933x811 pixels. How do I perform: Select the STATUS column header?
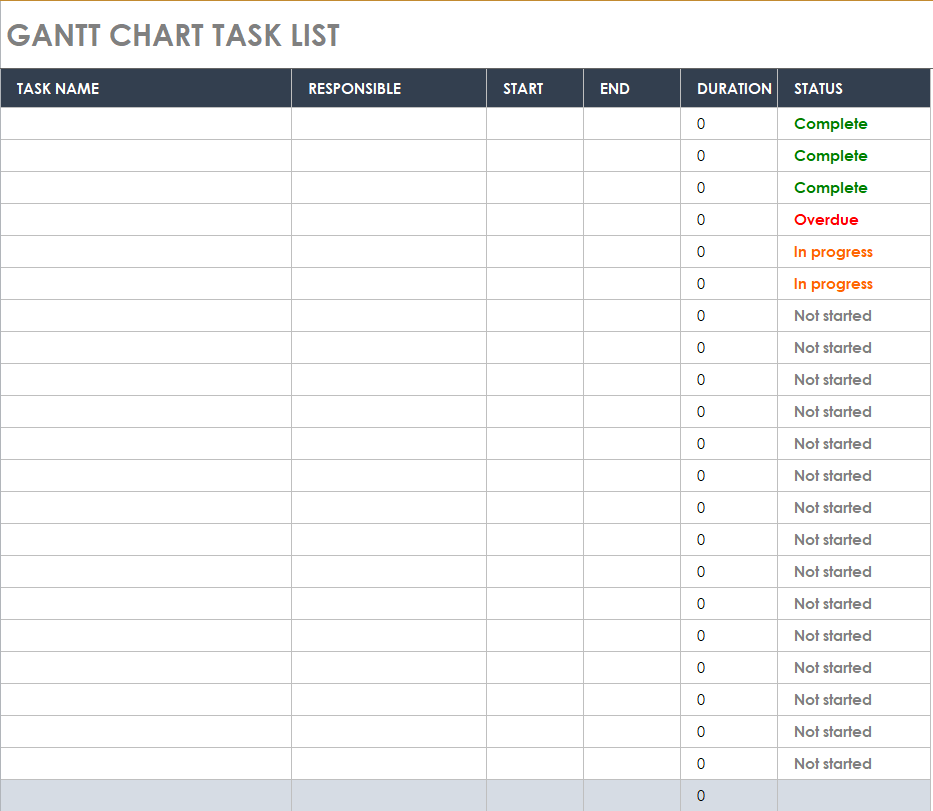tap(854, 88)
